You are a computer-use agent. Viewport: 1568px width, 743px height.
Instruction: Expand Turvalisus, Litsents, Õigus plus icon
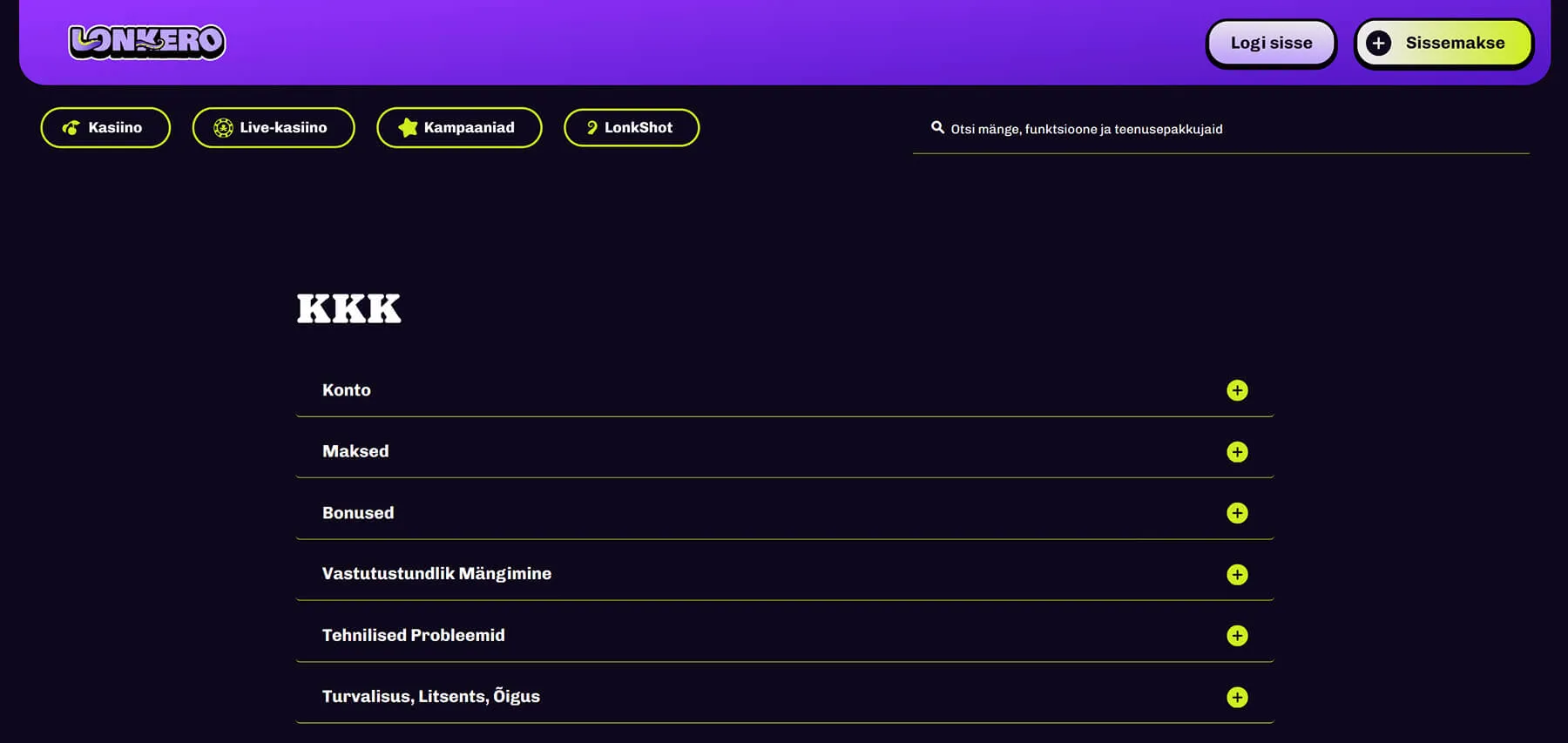pos(1237,698)
